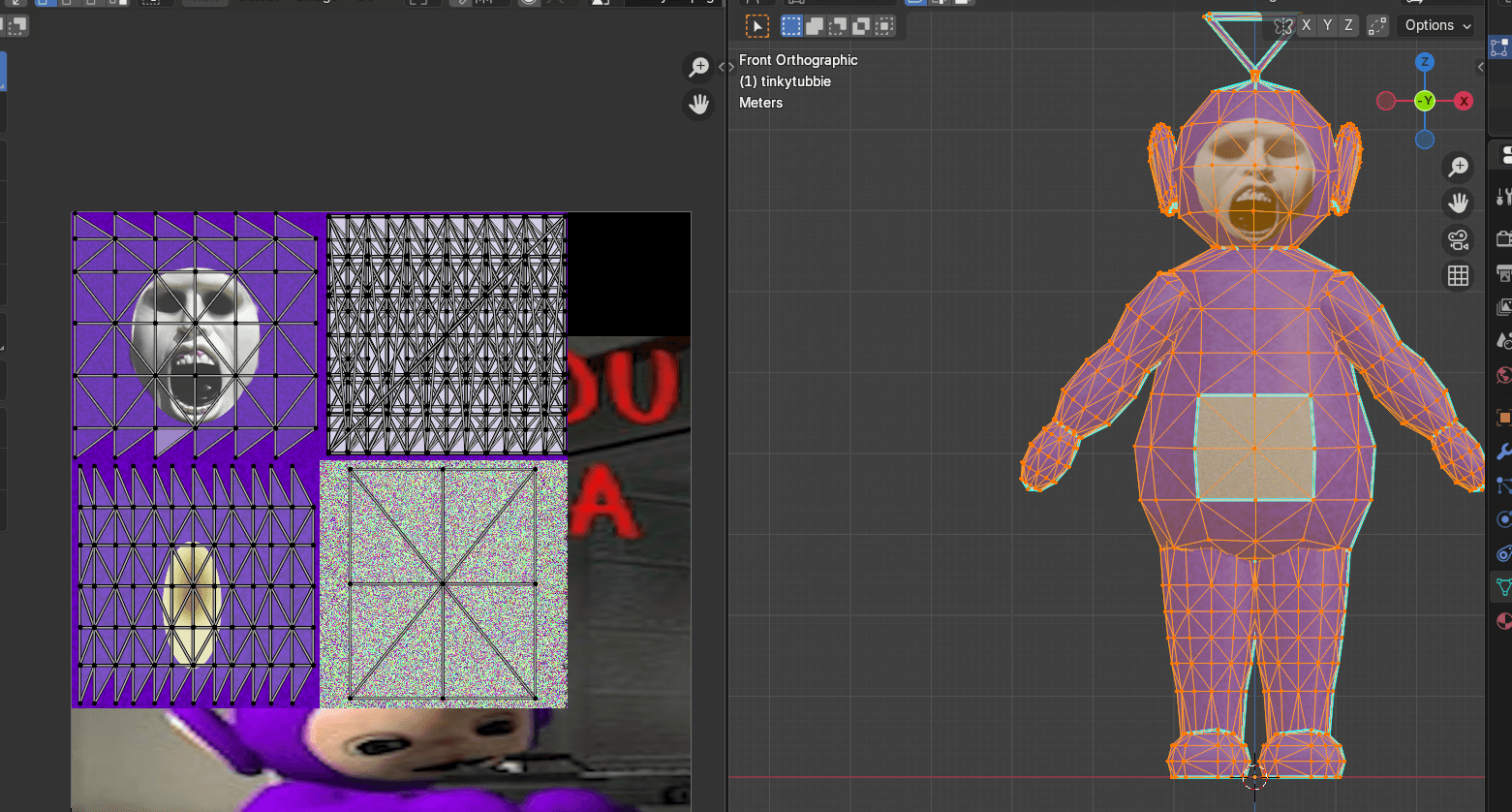Click the dark blue negative Z gizmo circle
Screen dimensions: 1512x812
pyautogui.click(x=1424, y=140)
